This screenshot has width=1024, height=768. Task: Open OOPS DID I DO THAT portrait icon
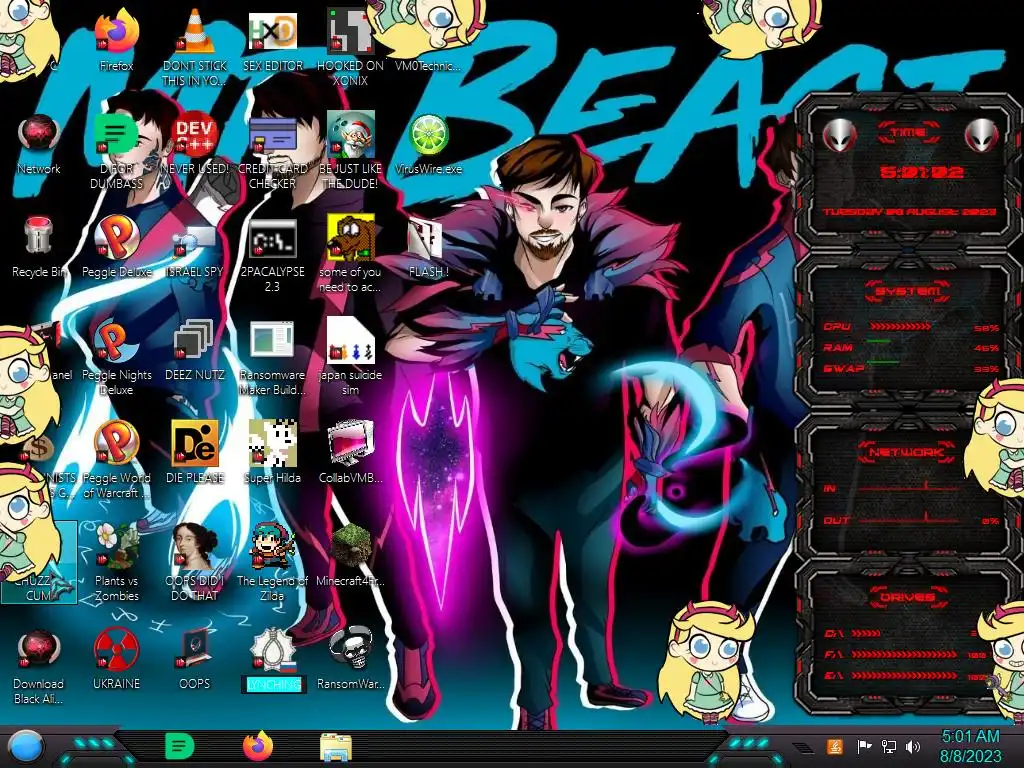pos(195,547)
